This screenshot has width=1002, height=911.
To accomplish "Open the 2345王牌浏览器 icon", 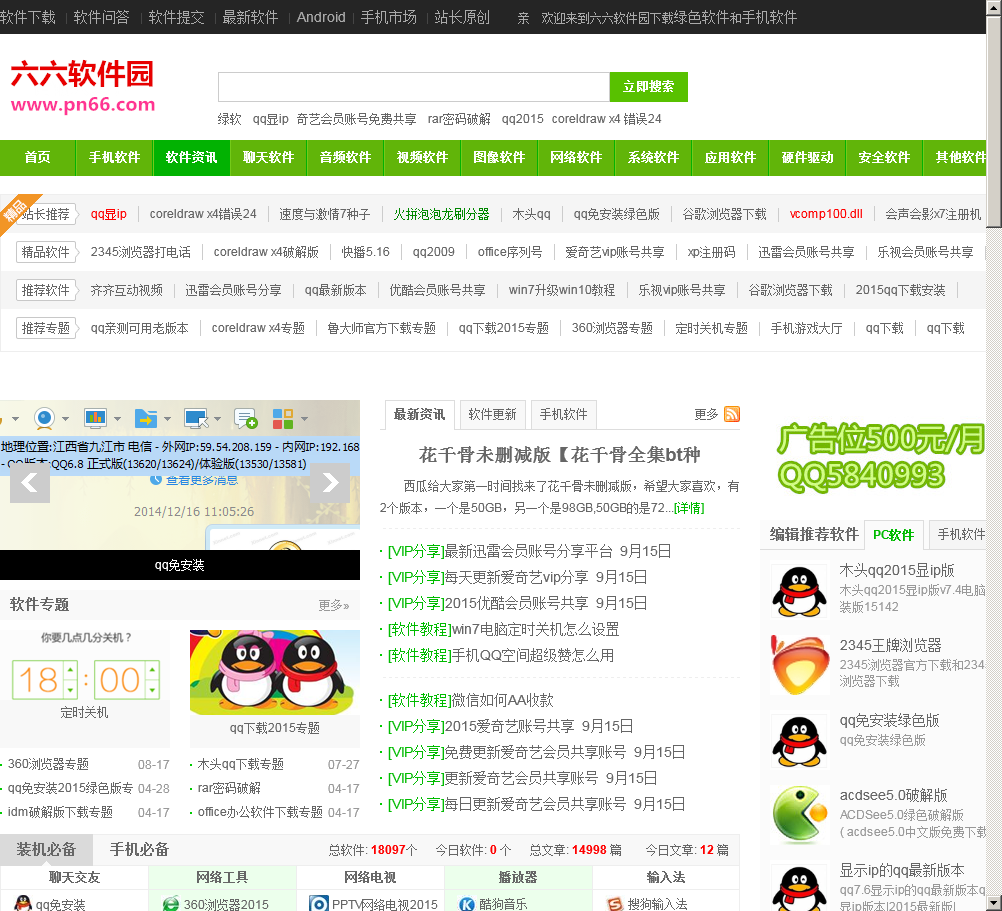I will pyautogui.click(x=799, y=666).
